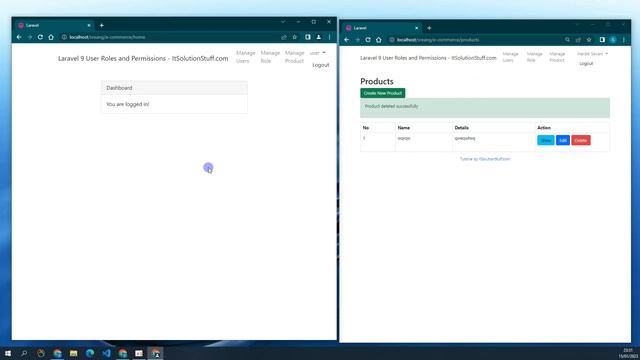Open a new tab in the left browser

(x=102, y=25)
